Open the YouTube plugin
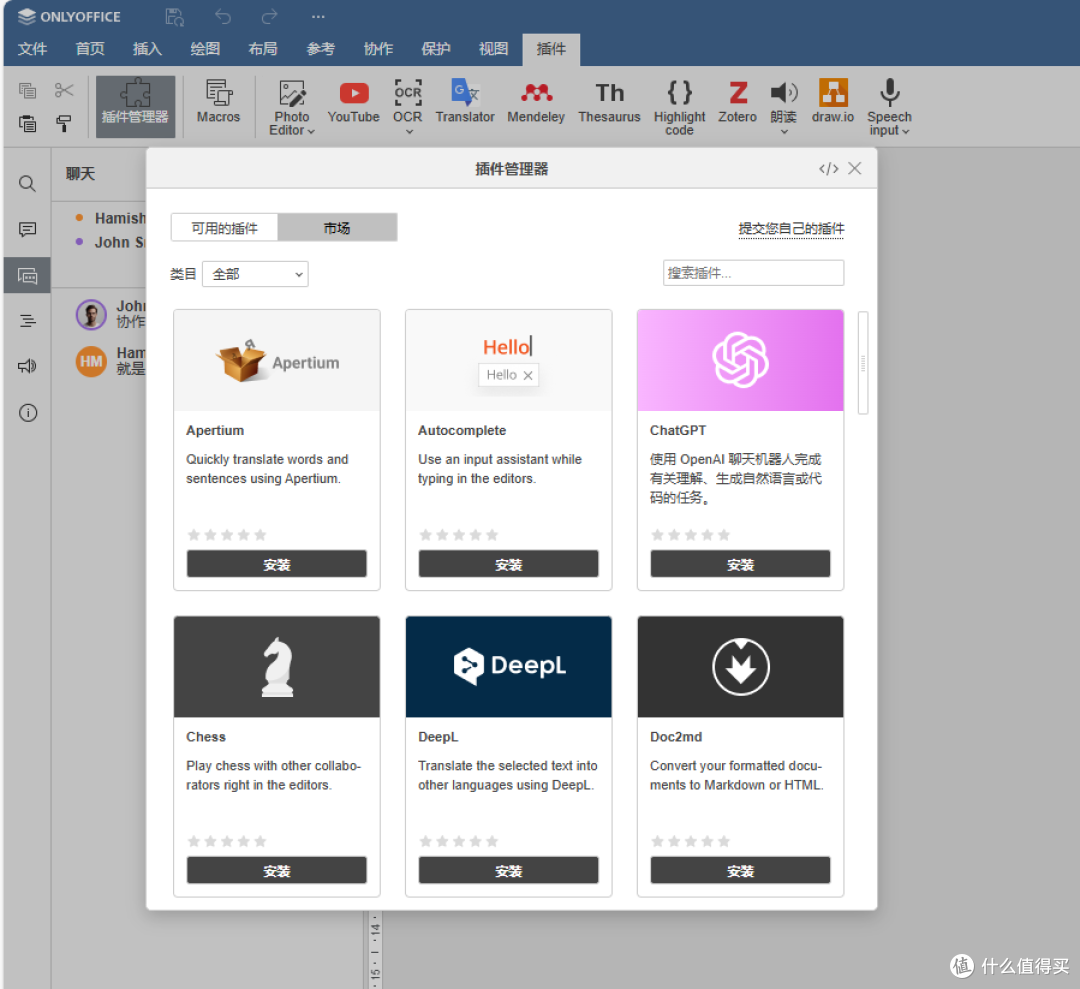Image resolution: width=1080 pixels, height=989 pixels. (x=353, y=102)
